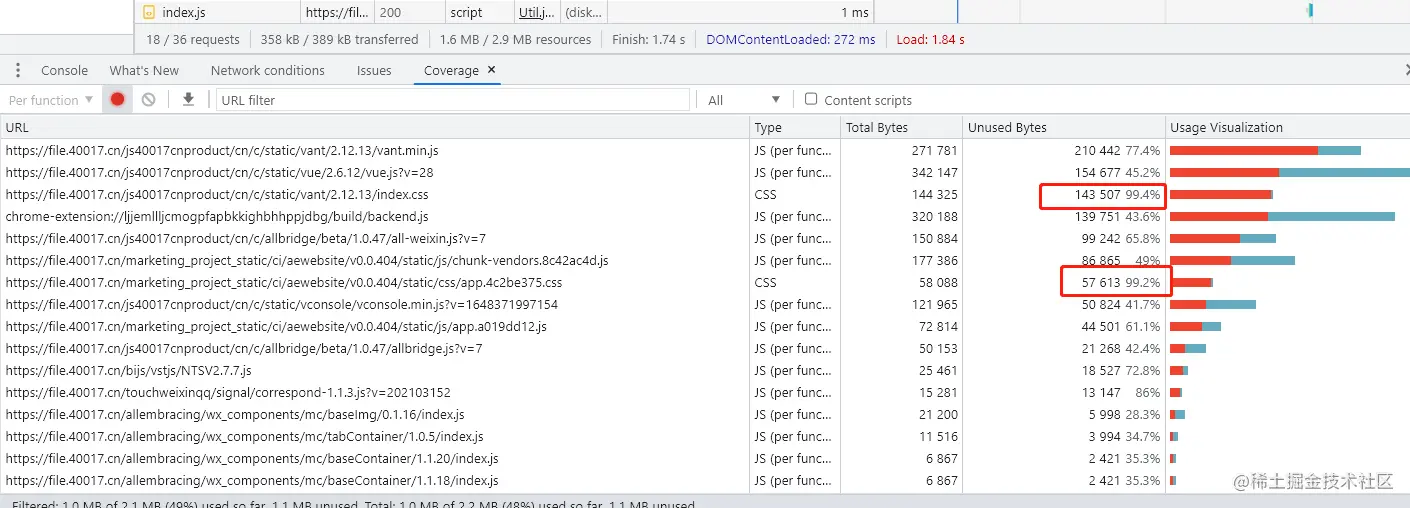Click the Load: 1.84 s status text

[930, 40]
